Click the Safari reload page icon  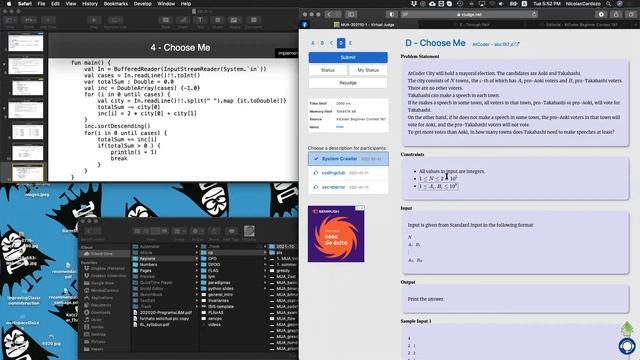[534, 14]
